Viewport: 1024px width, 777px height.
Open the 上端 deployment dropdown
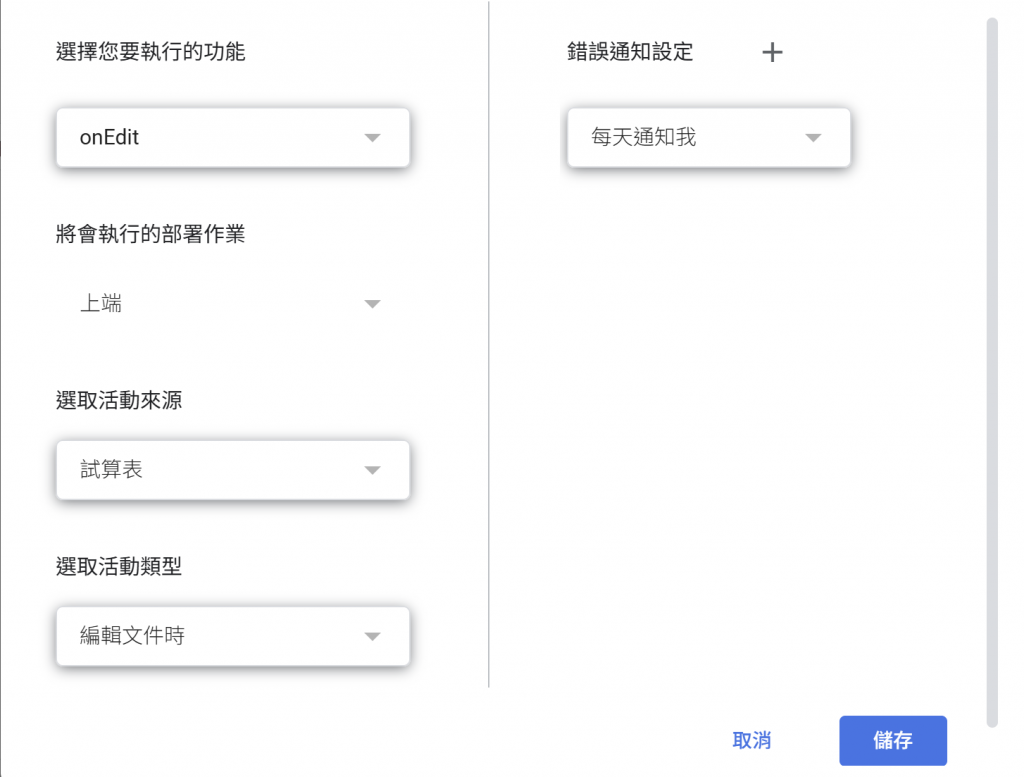tap(220, 304)
